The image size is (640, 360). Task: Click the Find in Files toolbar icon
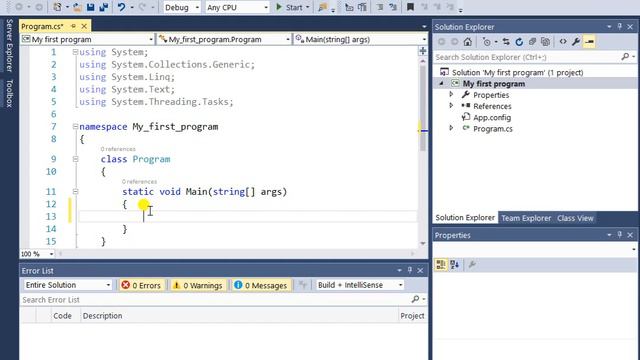coord(322,7)
